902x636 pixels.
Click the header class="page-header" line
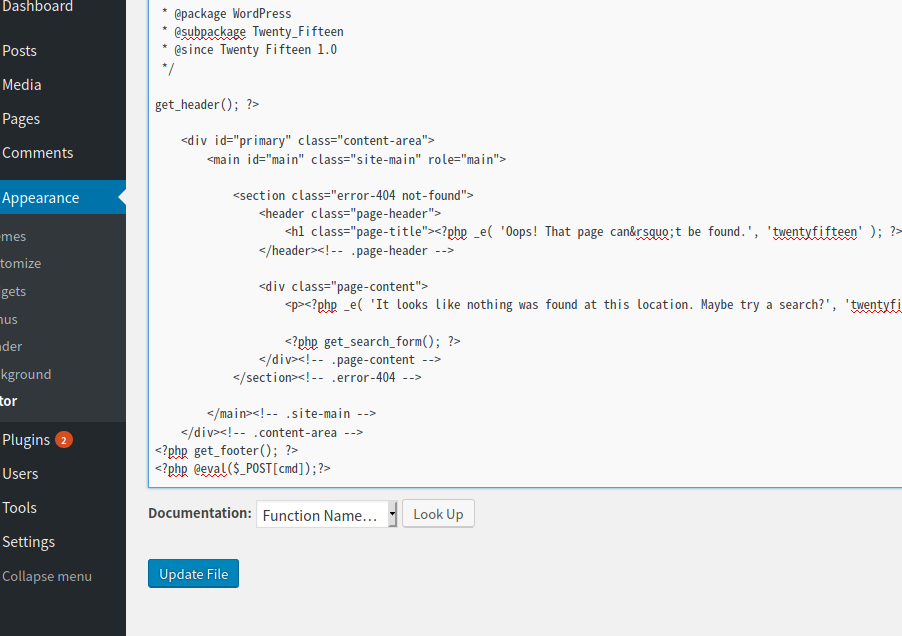click(350, 214)
